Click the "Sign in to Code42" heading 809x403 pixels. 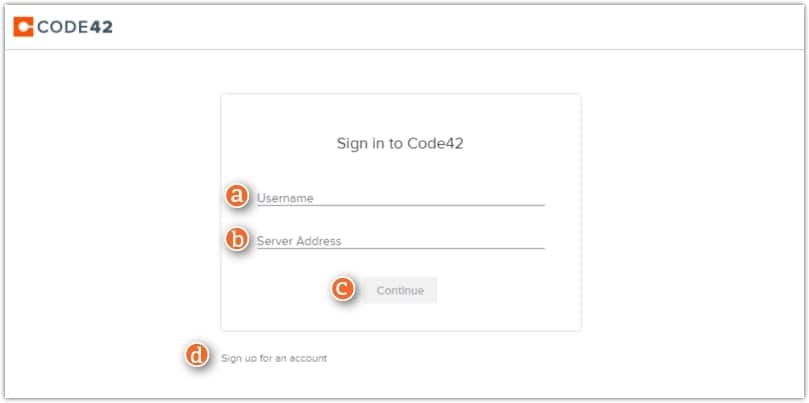coord(400,143)
